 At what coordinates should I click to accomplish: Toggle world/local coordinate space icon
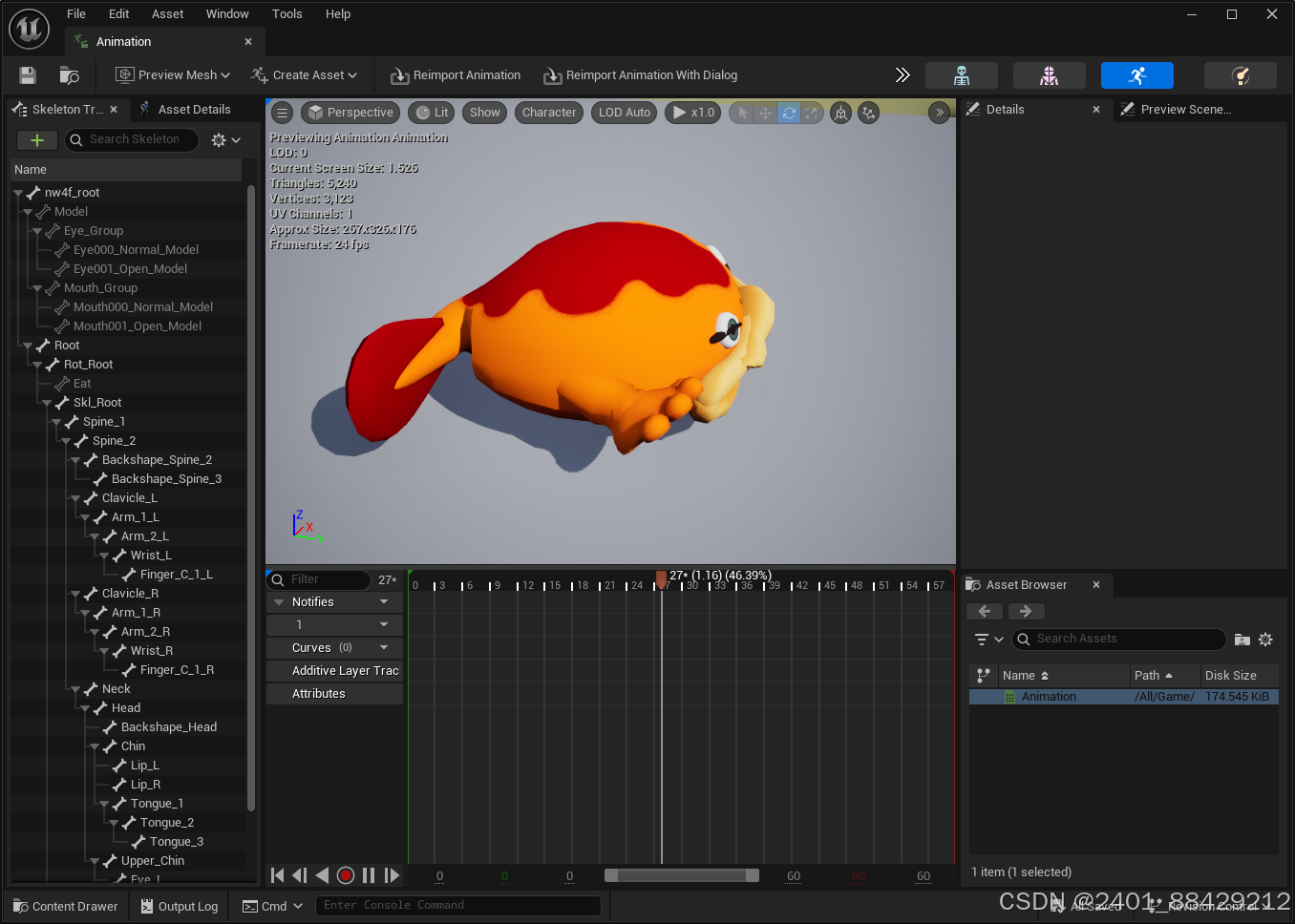pos(840,113)
